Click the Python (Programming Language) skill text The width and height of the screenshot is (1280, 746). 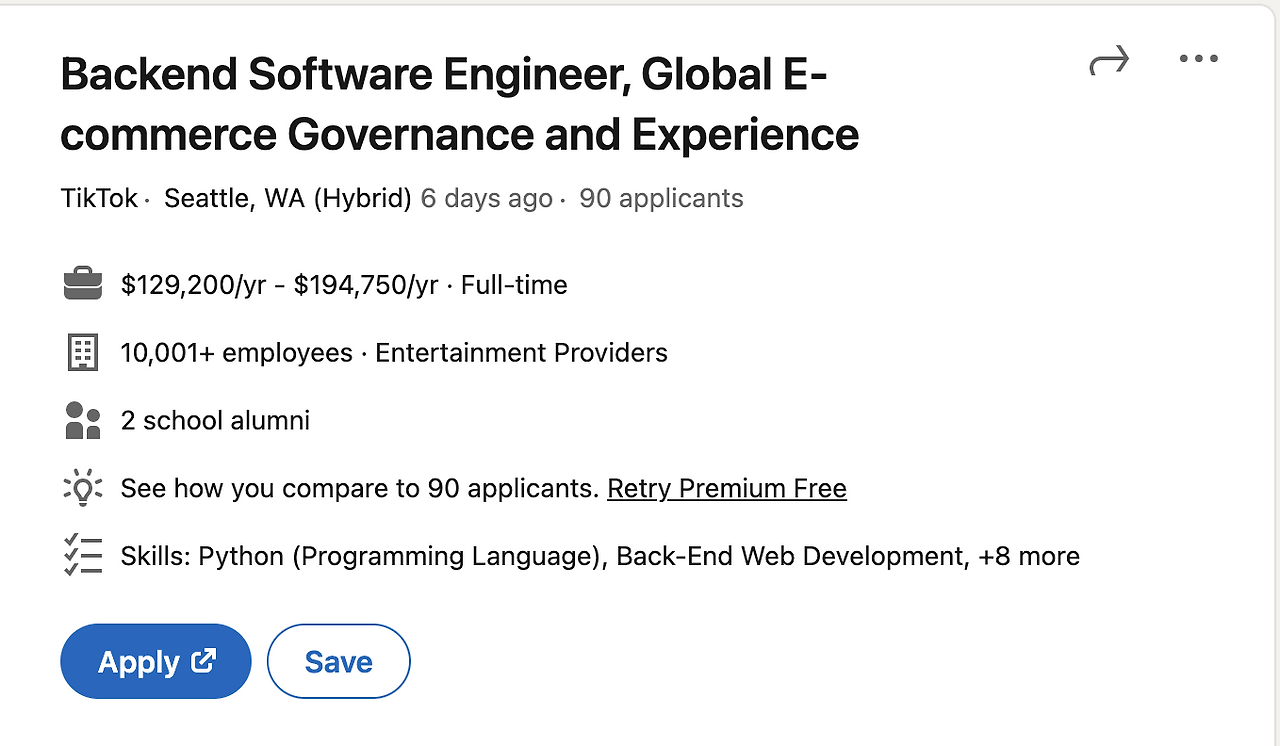[x=403, y=556]
